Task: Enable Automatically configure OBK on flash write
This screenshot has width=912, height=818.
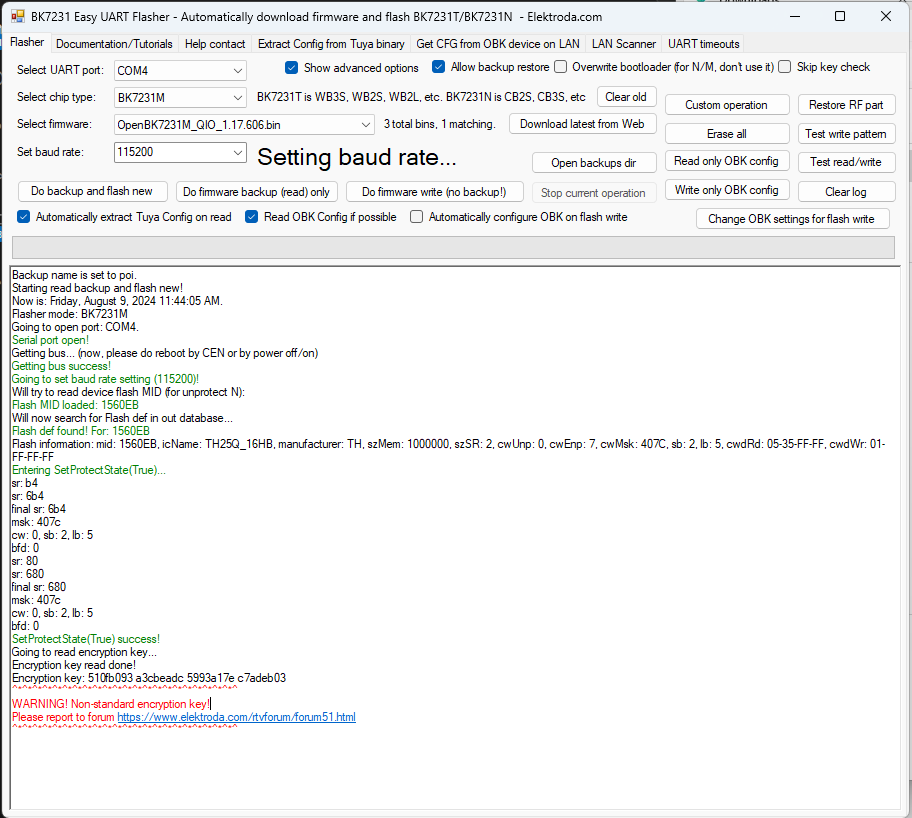Action: tap(416, 217)
